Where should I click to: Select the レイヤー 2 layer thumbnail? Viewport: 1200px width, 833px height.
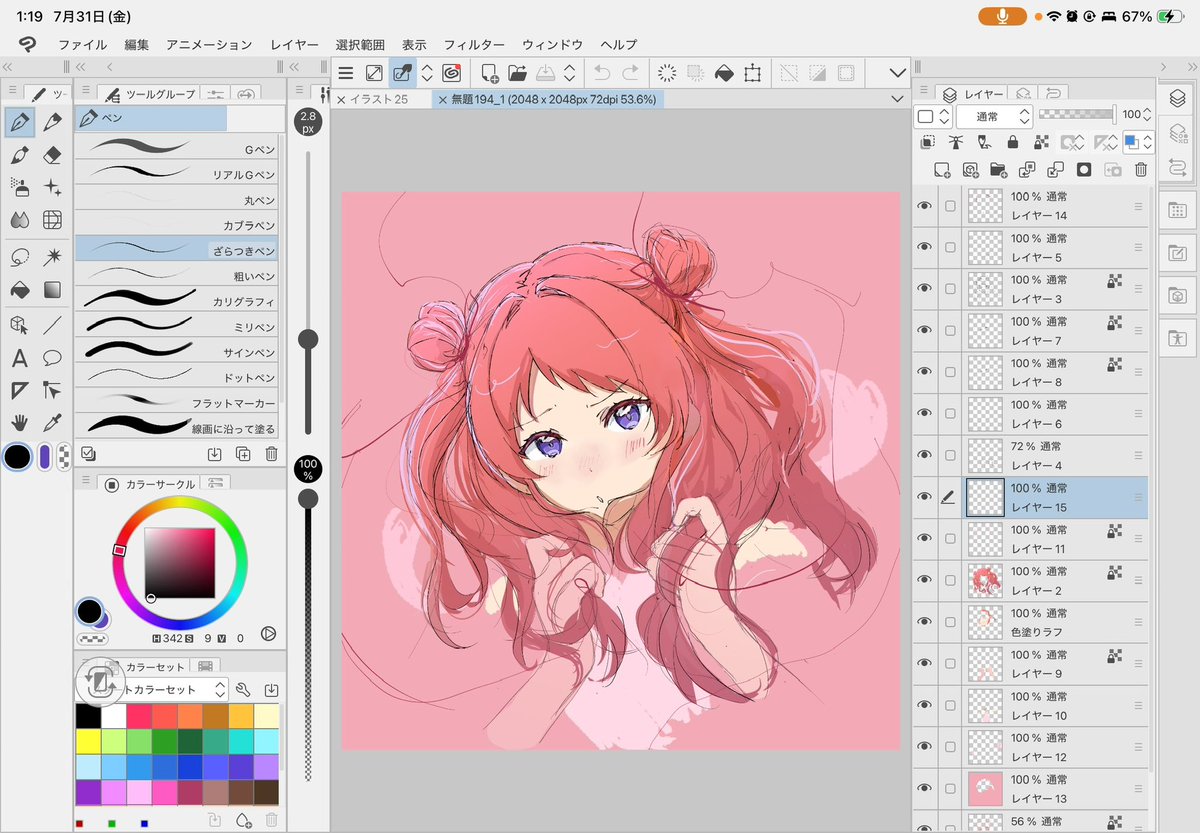point(985,581)
